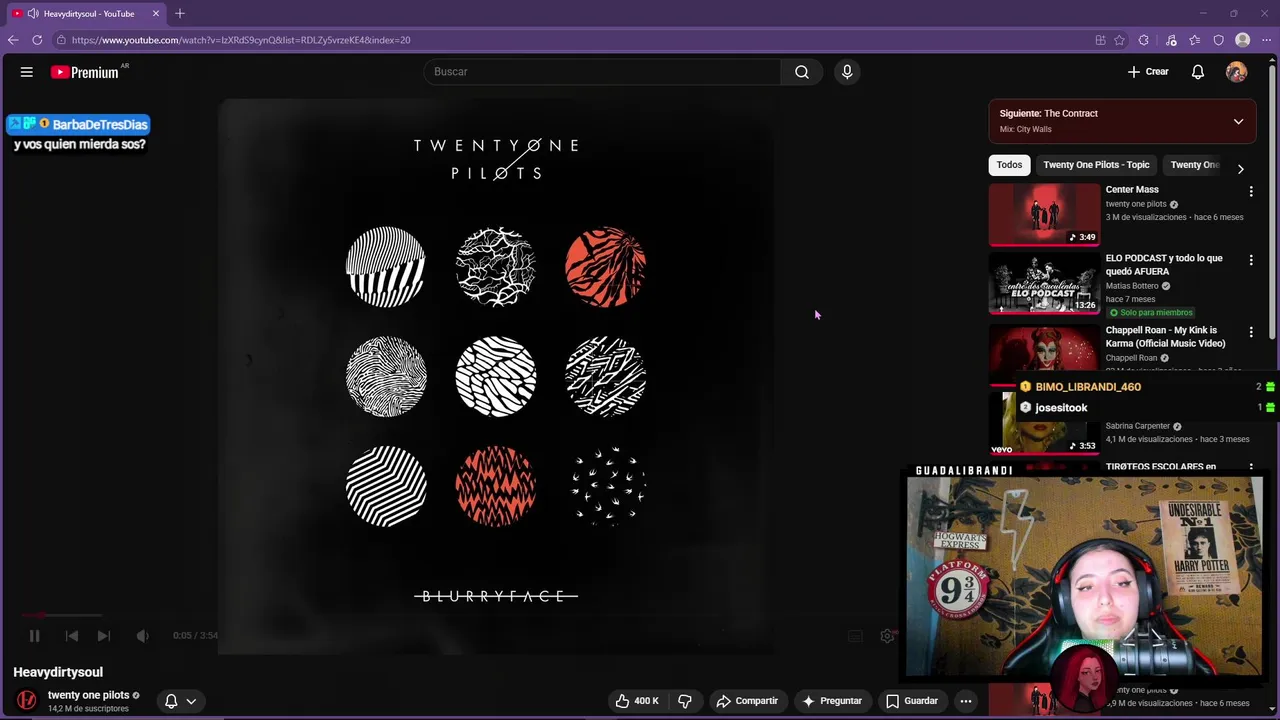1280x720 pixels.
Task: Open browser profile icon in toolbar
Action: (x=1243, y=40)
